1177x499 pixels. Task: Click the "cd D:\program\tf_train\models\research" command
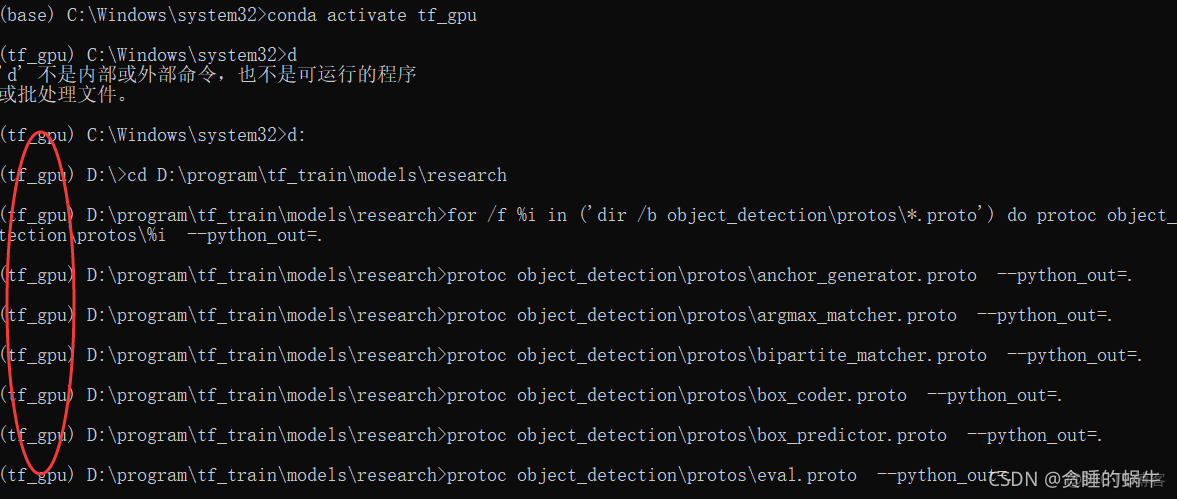pyautogui.click(x=317, y=175)
